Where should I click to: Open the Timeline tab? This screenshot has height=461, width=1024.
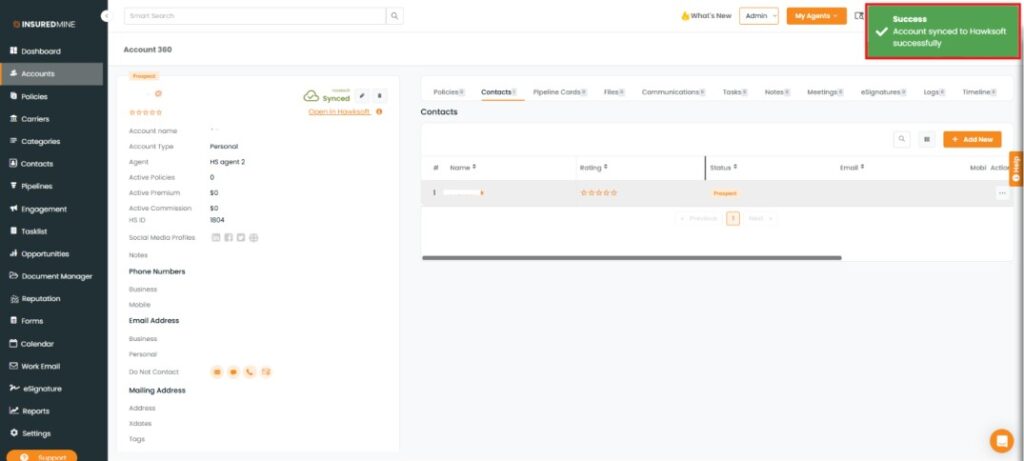point(979,92)
